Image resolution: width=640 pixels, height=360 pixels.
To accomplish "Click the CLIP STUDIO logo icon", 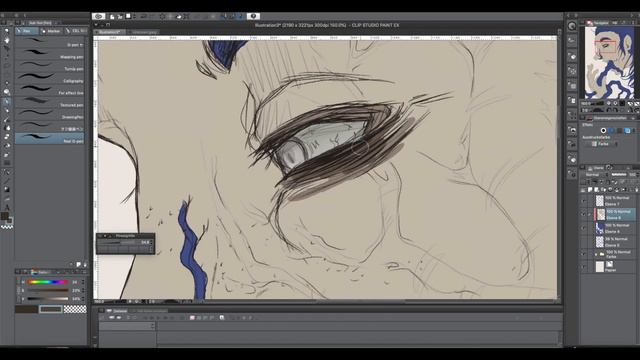I will point(98,16).
